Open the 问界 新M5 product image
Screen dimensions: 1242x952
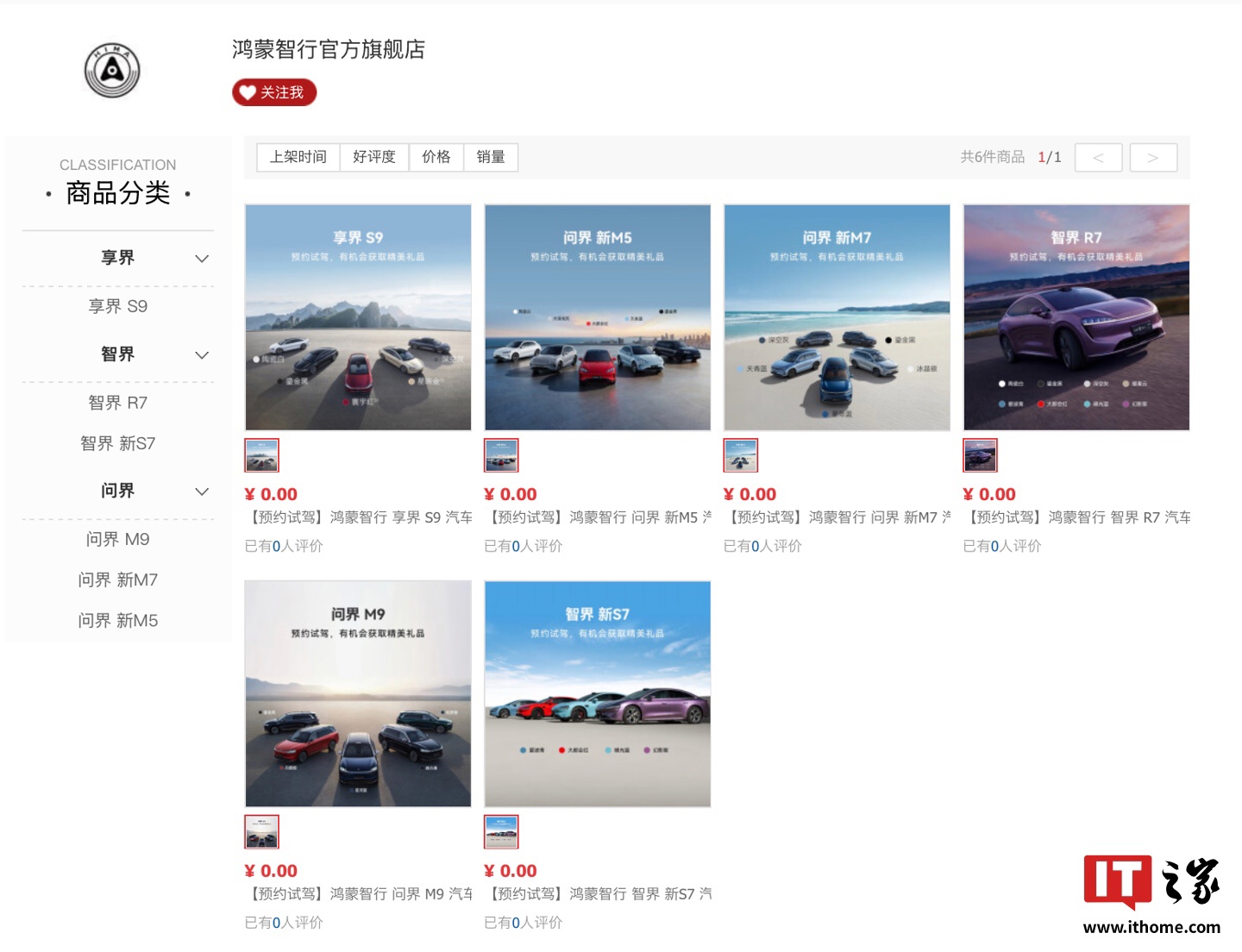click(x=598, y=317)
